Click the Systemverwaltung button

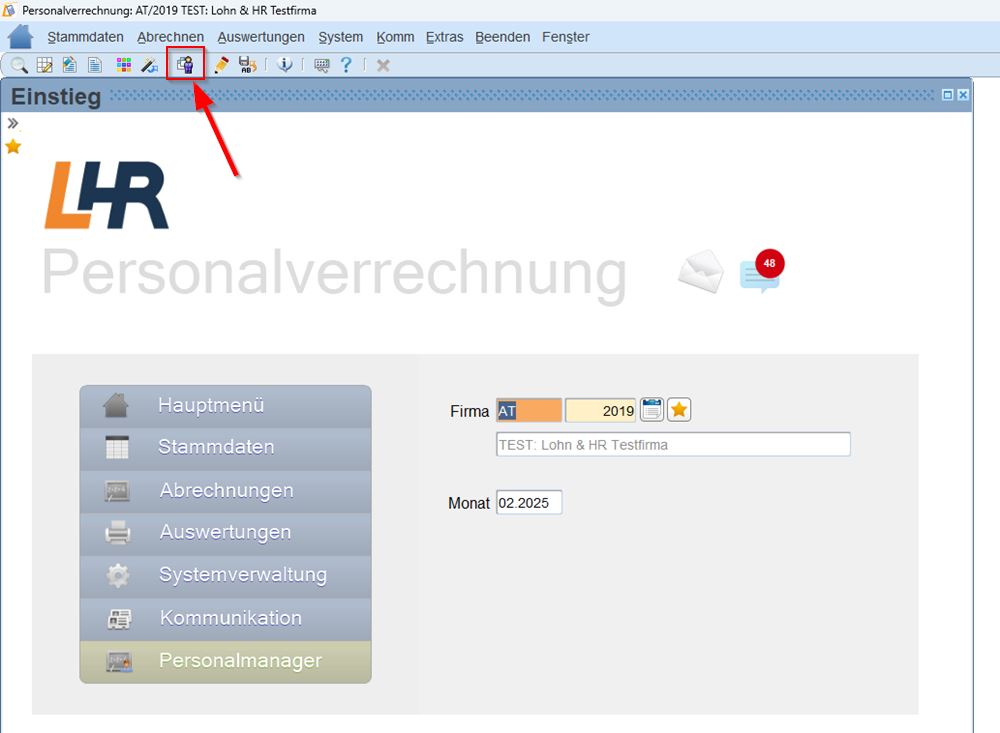click(225, 576)
